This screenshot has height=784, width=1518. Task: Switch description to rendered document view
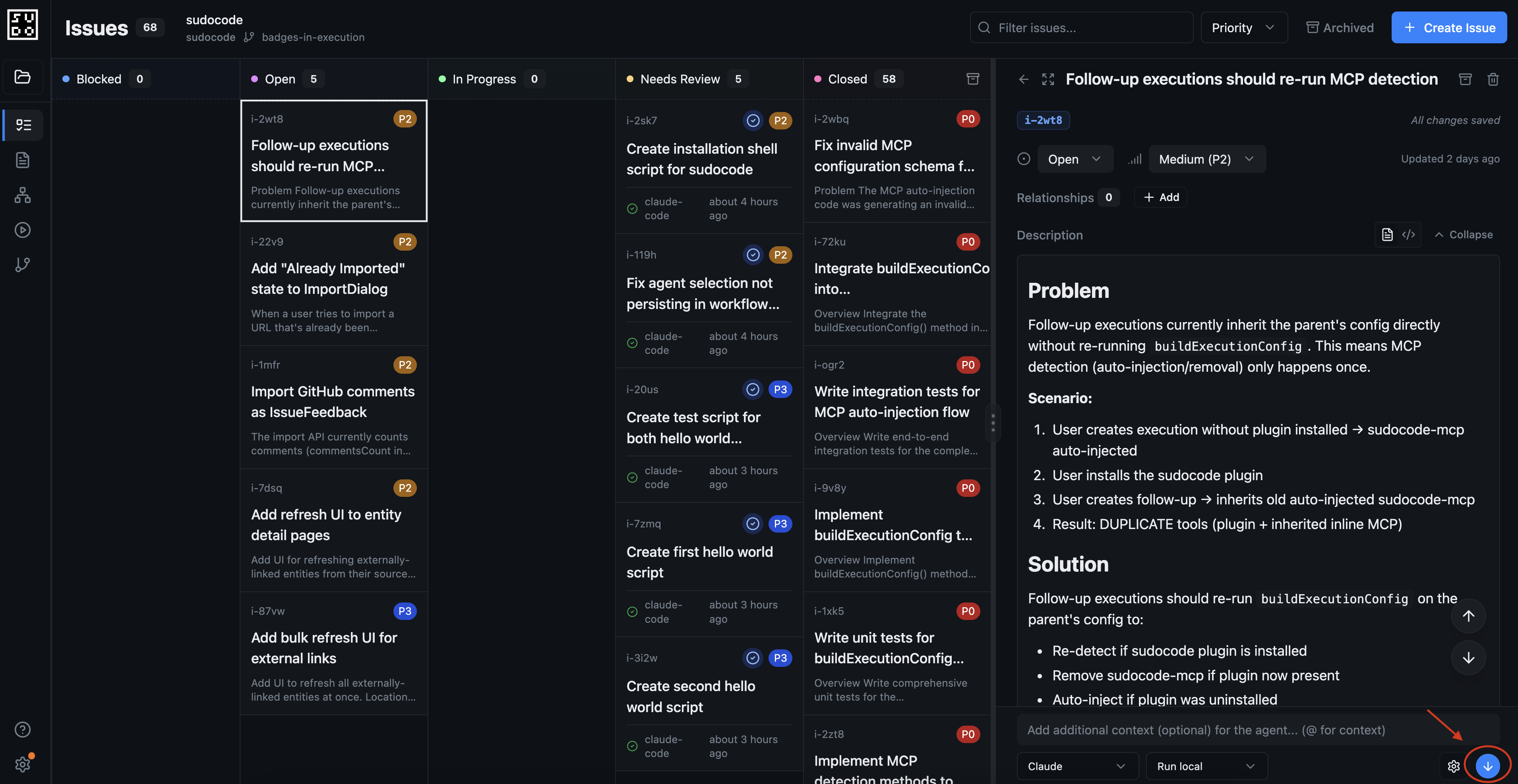pos(1387,234)
